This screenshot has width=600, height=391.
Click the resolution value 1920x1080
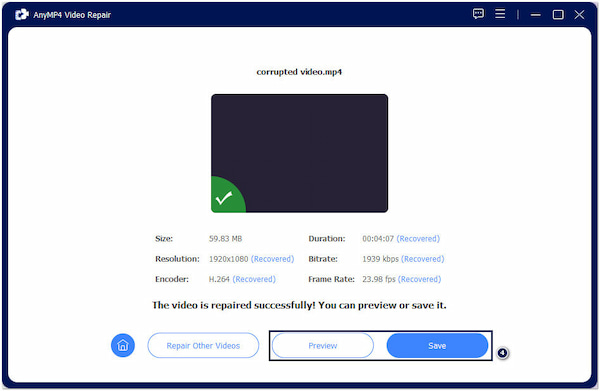tap(228, 259)
